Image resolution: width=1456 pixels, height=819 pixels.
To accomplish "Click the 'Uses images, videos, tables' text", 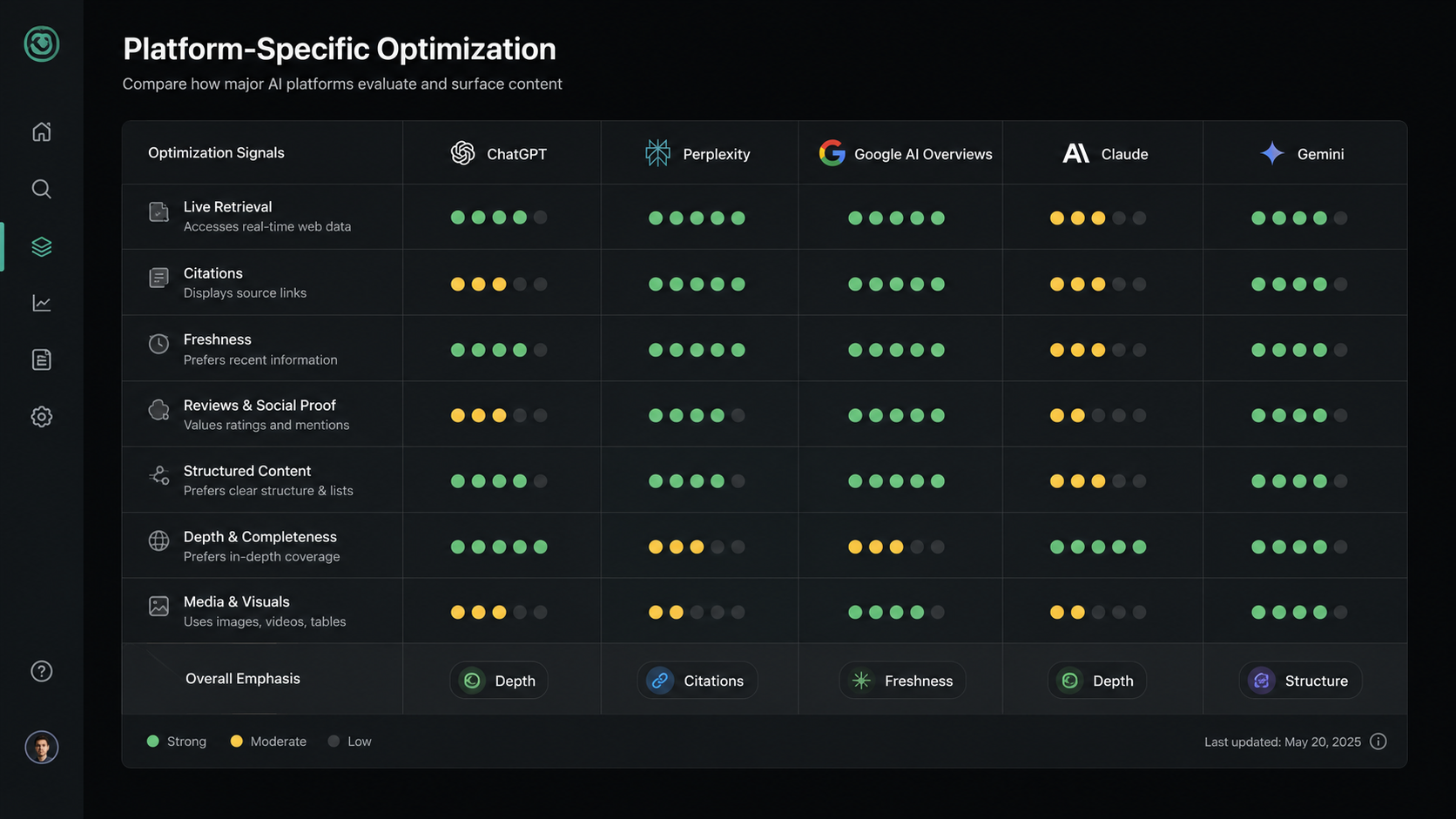I will click(265, 621).
